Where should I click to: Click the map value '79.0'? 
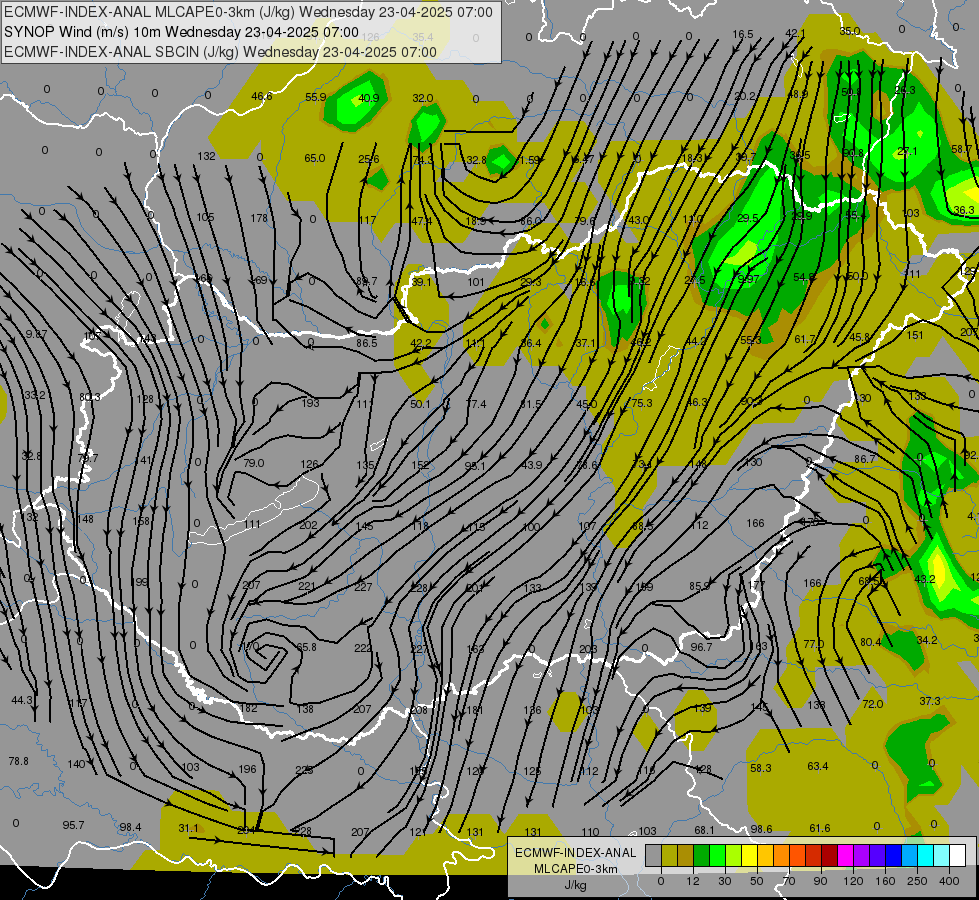(x=253, y=463)
